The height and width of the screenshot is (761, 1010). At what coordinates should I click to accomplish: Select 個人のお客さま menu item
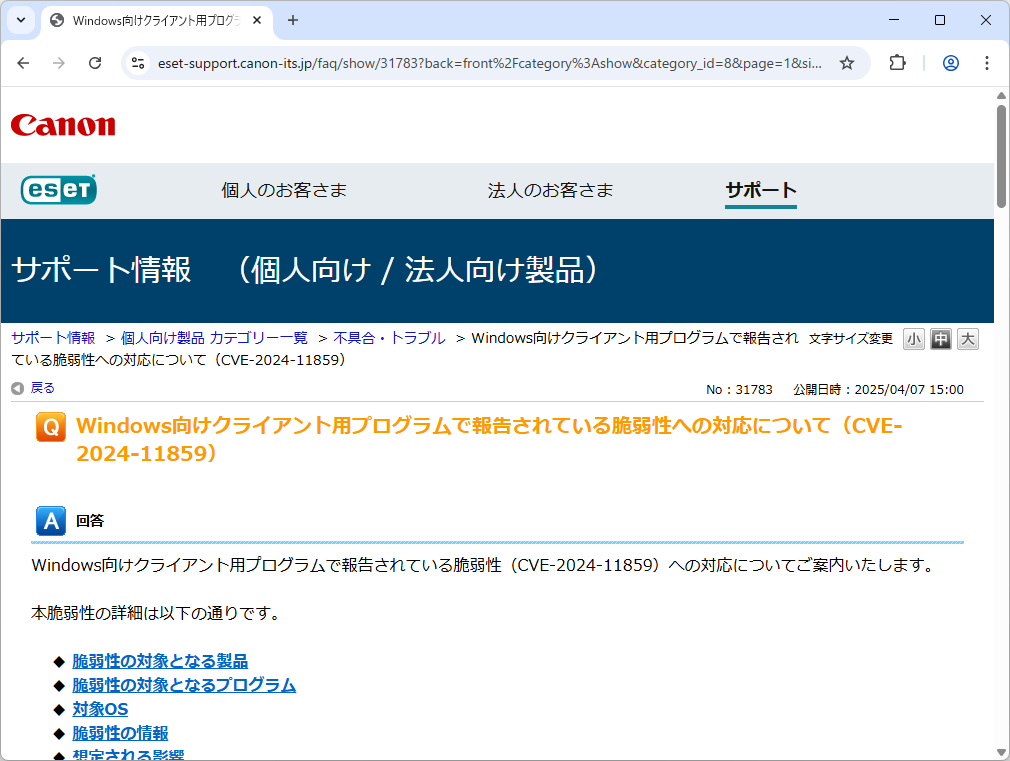coord(283,189)
